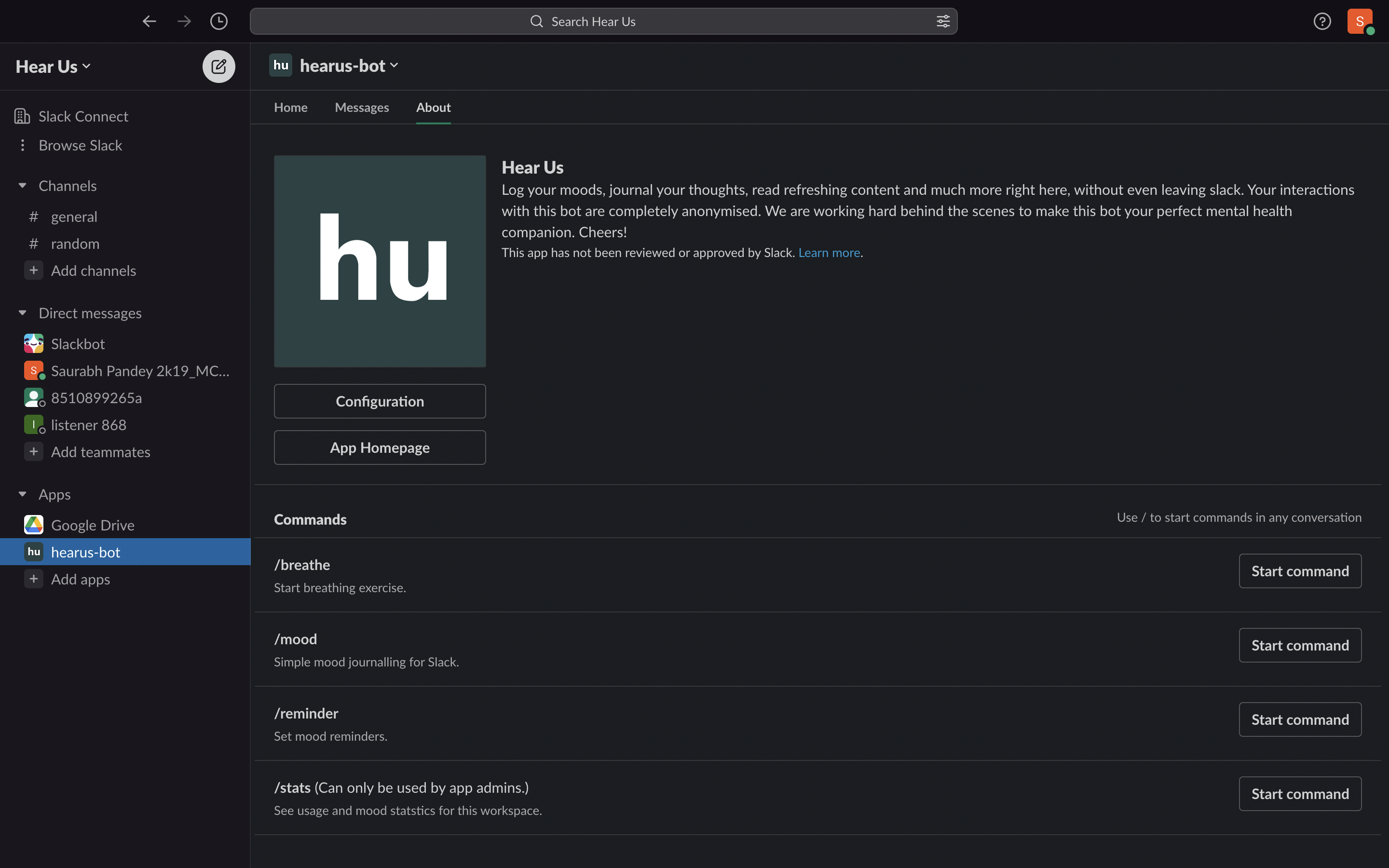
Task: Click the /stats command name
Action: click(x=292, y=787)
